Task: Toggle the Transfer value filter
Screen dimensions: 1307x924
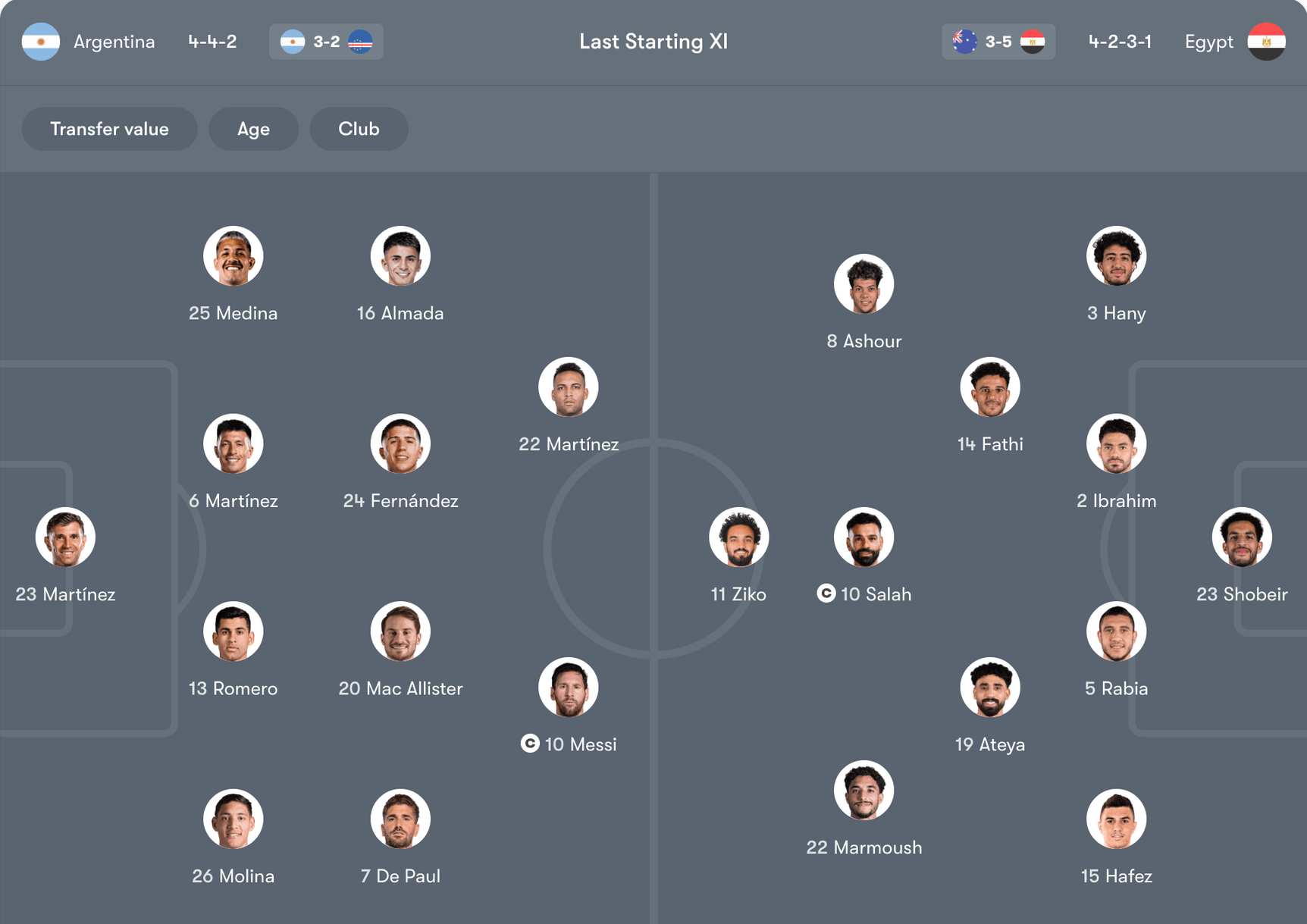Action: pos(110,129)
